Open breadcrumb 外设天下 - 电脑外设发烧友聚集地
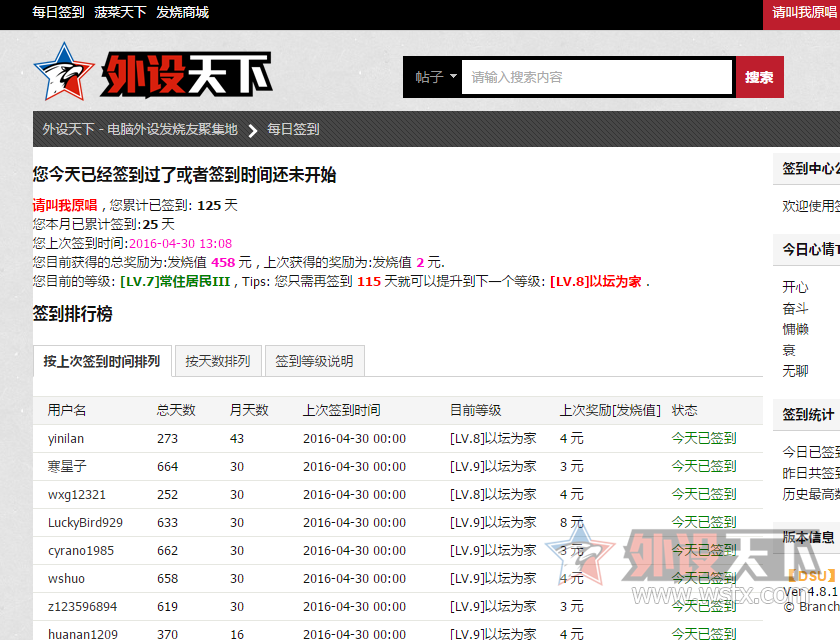Screen dimensions: 840x640 coord(140,129)
